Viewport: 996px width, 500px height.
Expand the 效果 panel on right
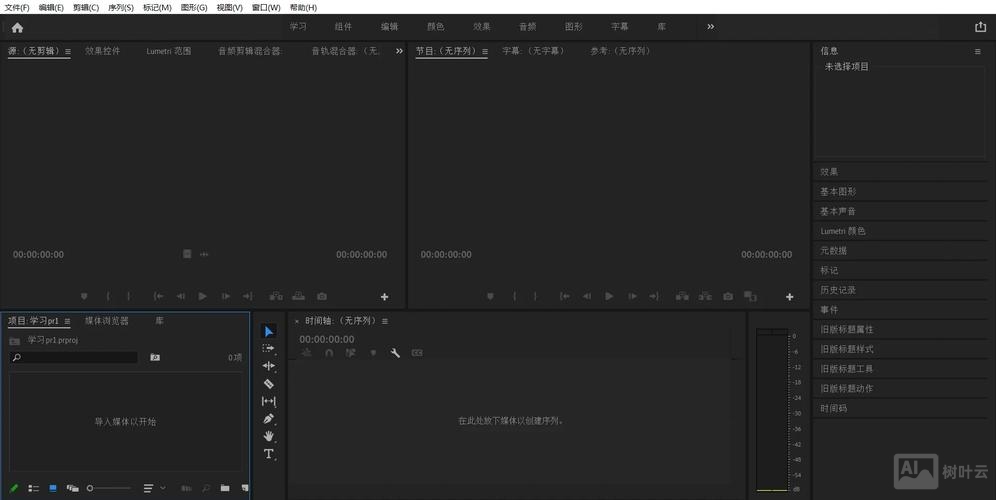click(830, 172)
